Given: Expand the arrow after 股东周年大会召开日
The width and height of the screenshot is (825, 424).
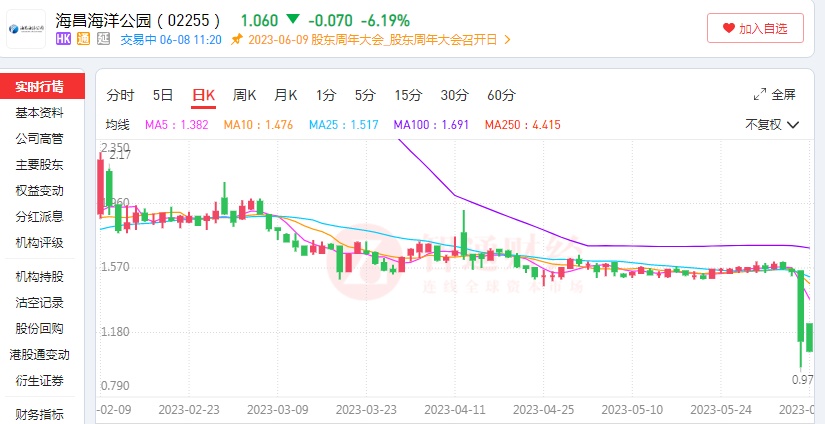Looking at the screenshot, I should 507,39.
